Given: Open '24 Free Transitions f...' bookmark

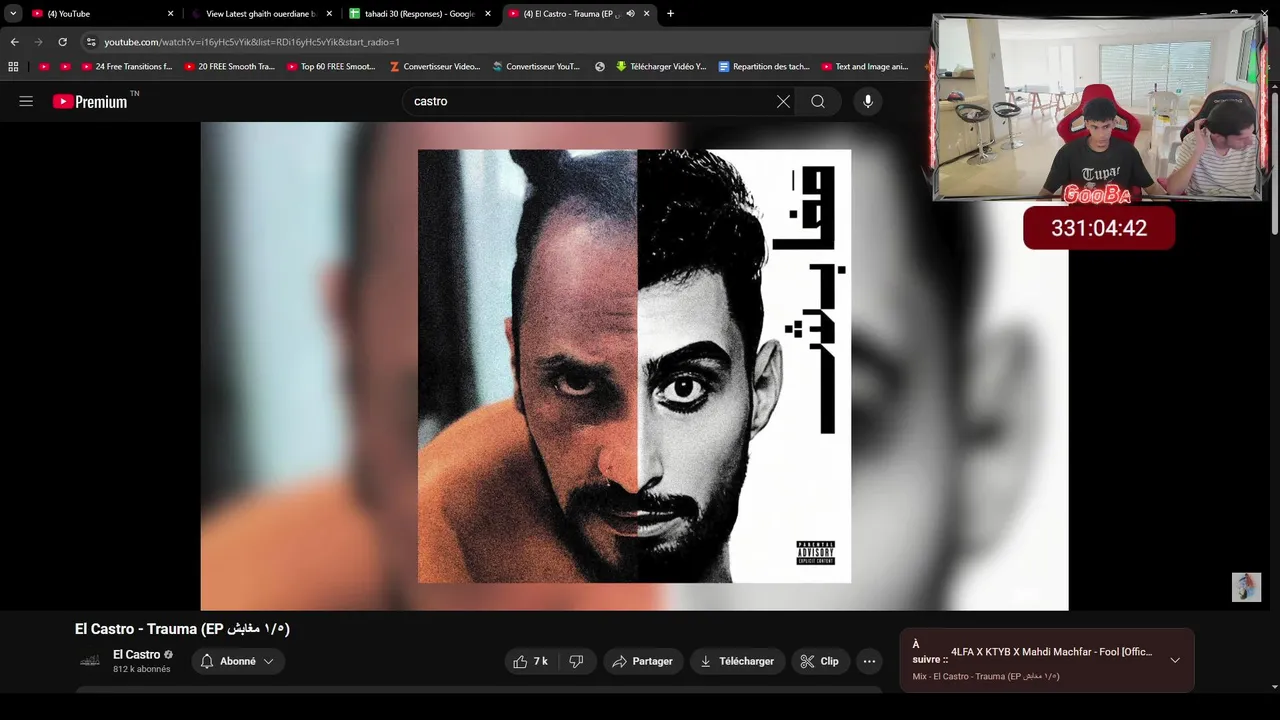Looking at the screenshot, I should (127, 67).
